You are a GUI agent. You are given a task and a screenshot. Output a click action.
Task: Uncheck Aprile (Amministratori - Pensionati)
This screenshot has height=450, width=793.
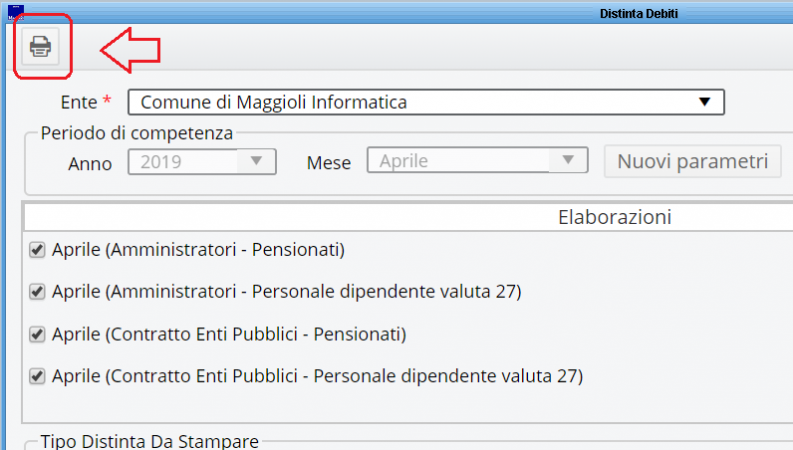click(37, 250)
